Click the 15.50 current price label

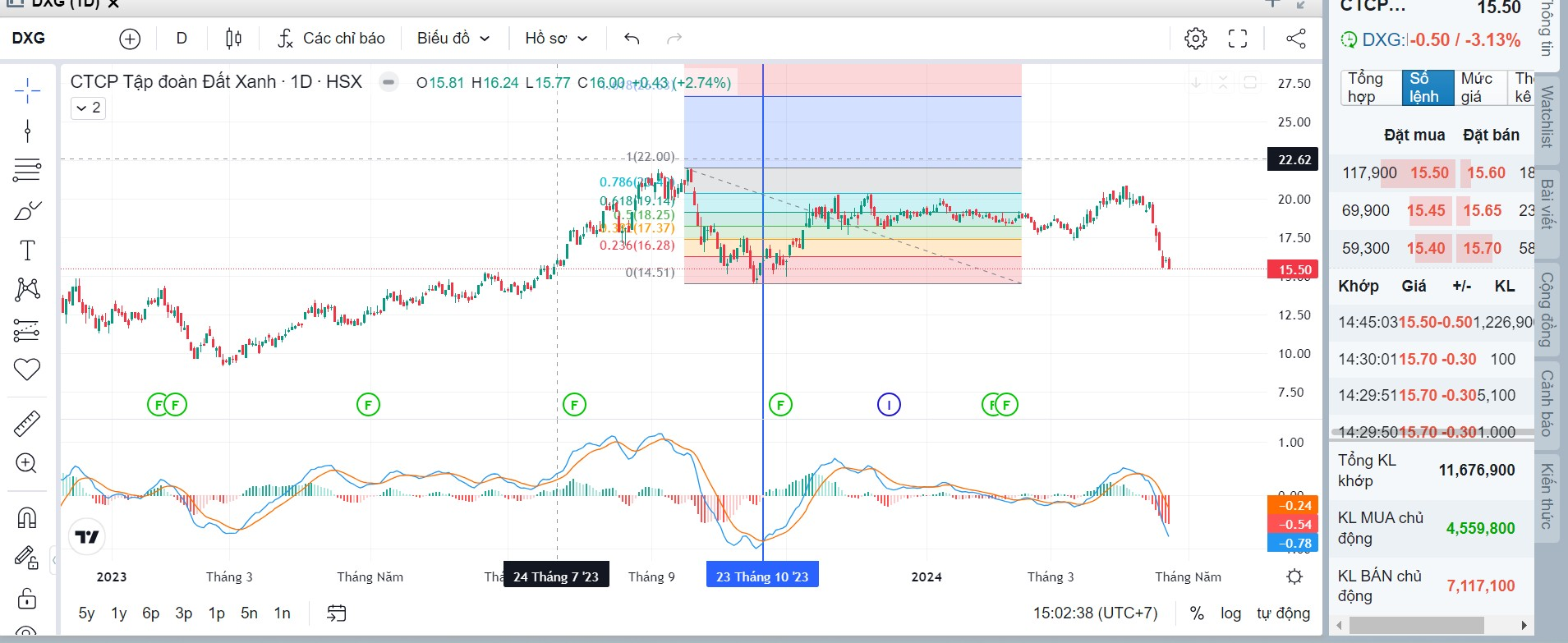pyautogui.click(x=1294, y=269)
